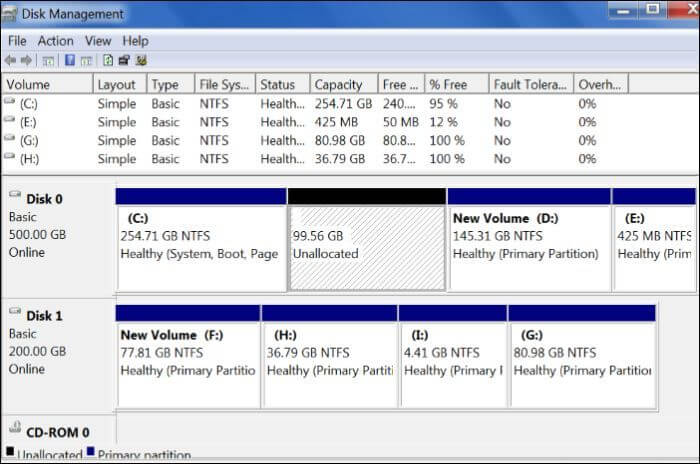Image resolution: width=700 pixels, height=464 pixels.
Task: Select the New Volume (D:) partition block
Action: tap(529, 246)
